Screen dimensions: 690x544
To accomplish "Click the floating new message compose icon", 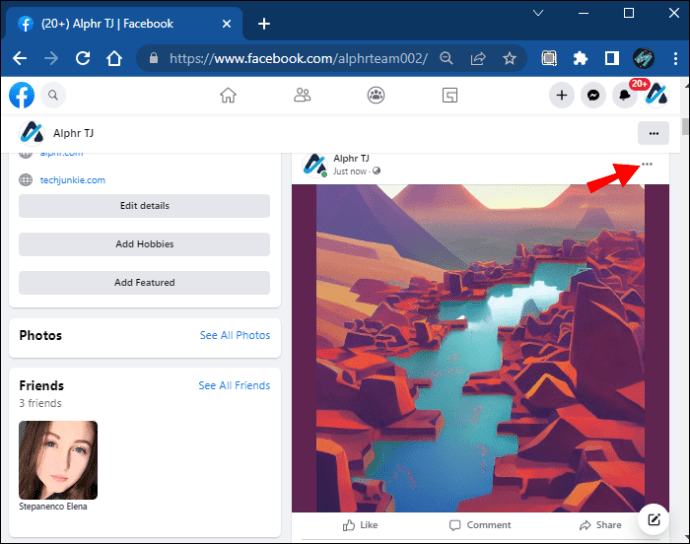I will click(653, 519).
